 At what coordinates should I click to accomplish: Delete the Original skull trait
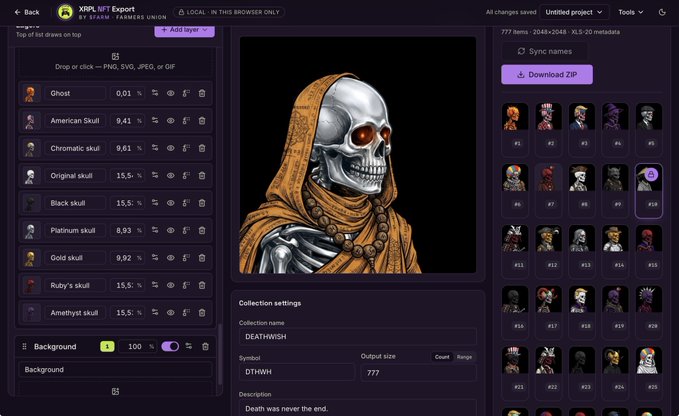(202, 175)
